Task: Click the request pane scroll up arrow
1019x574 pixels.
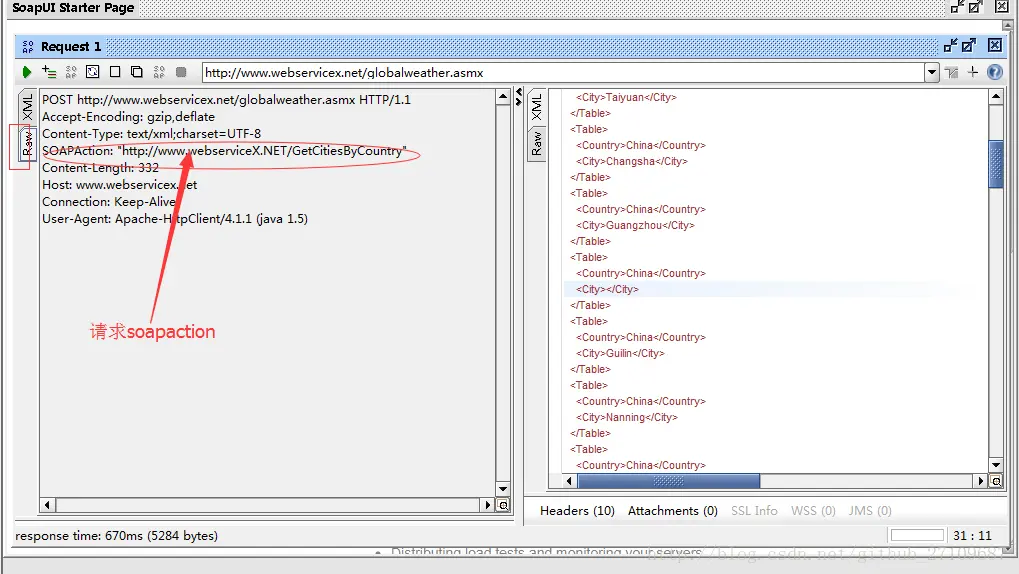Action: coord(503,98)
